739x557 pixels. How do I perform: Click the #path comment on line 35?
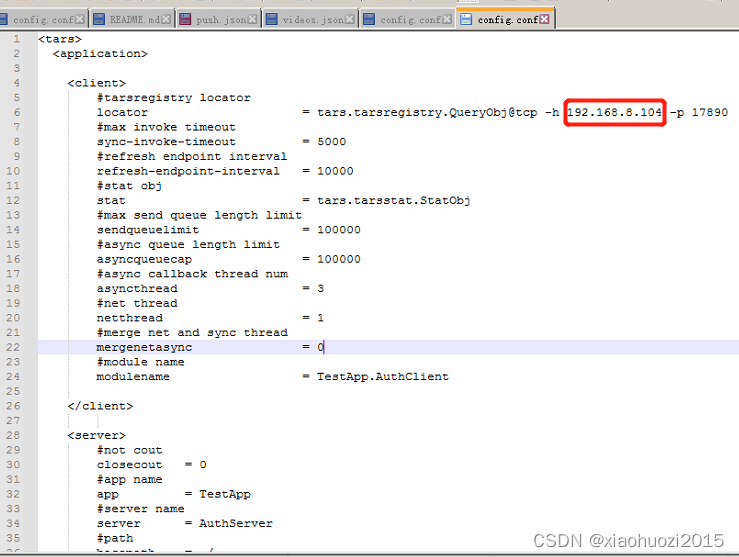(115, 538)
